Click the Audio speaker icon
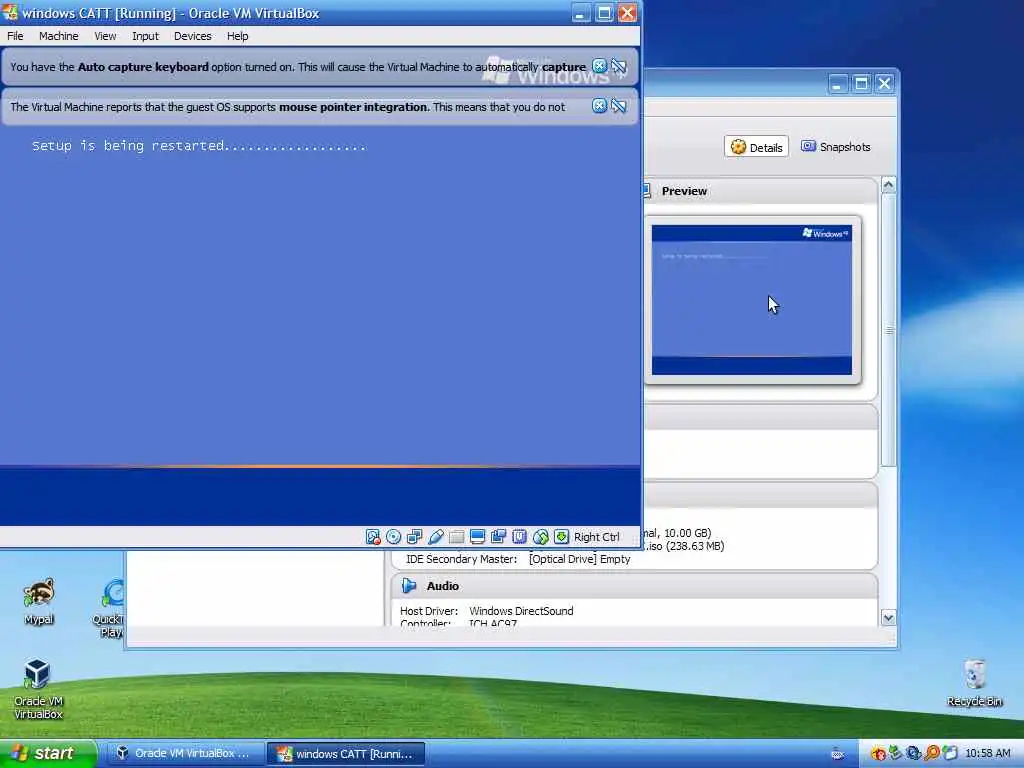This screenshot has width=1024, height=768. click(409, 586)
